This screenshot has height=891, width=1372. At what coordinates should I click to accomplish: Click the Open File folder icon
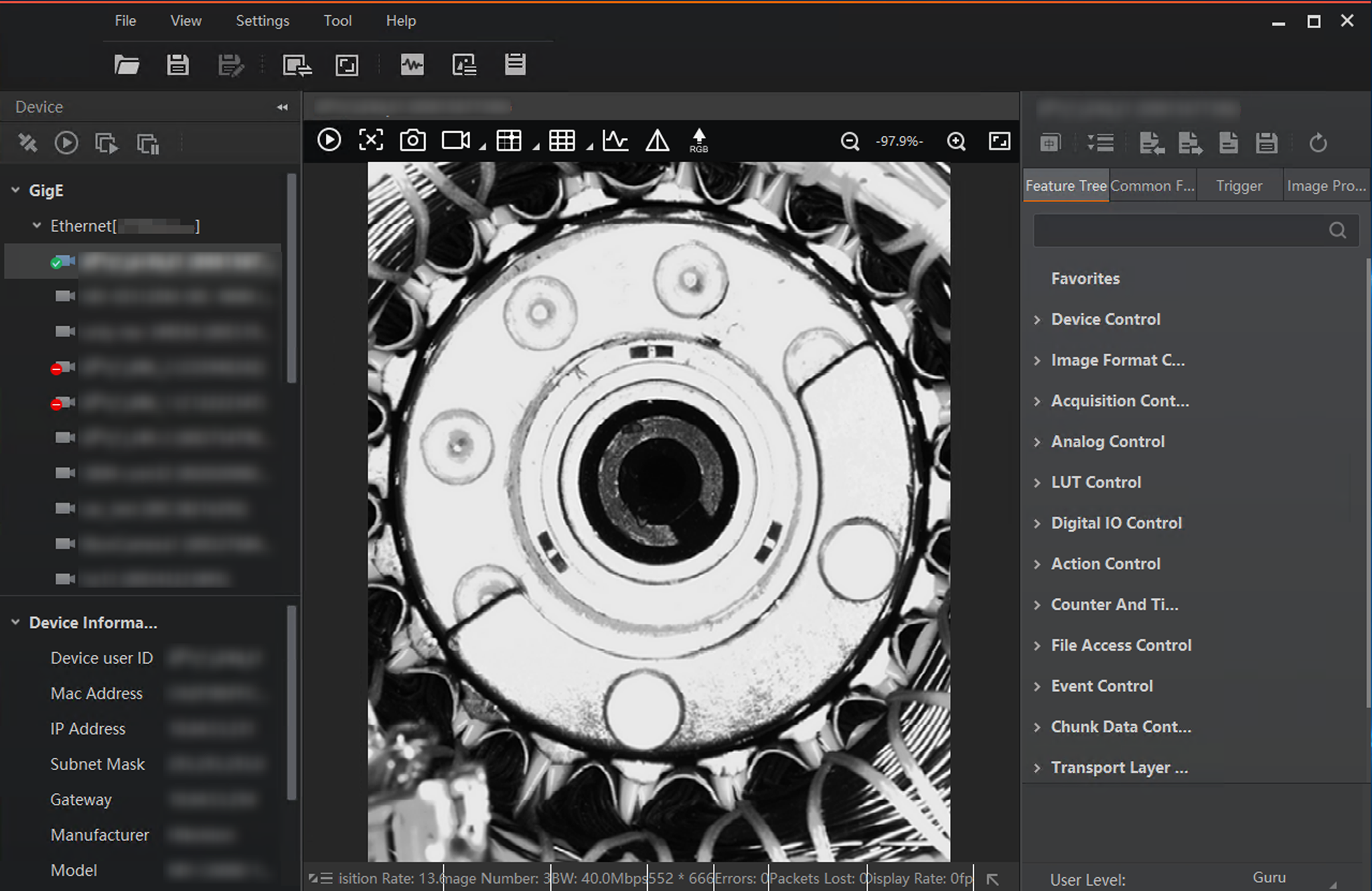[126, 65]
